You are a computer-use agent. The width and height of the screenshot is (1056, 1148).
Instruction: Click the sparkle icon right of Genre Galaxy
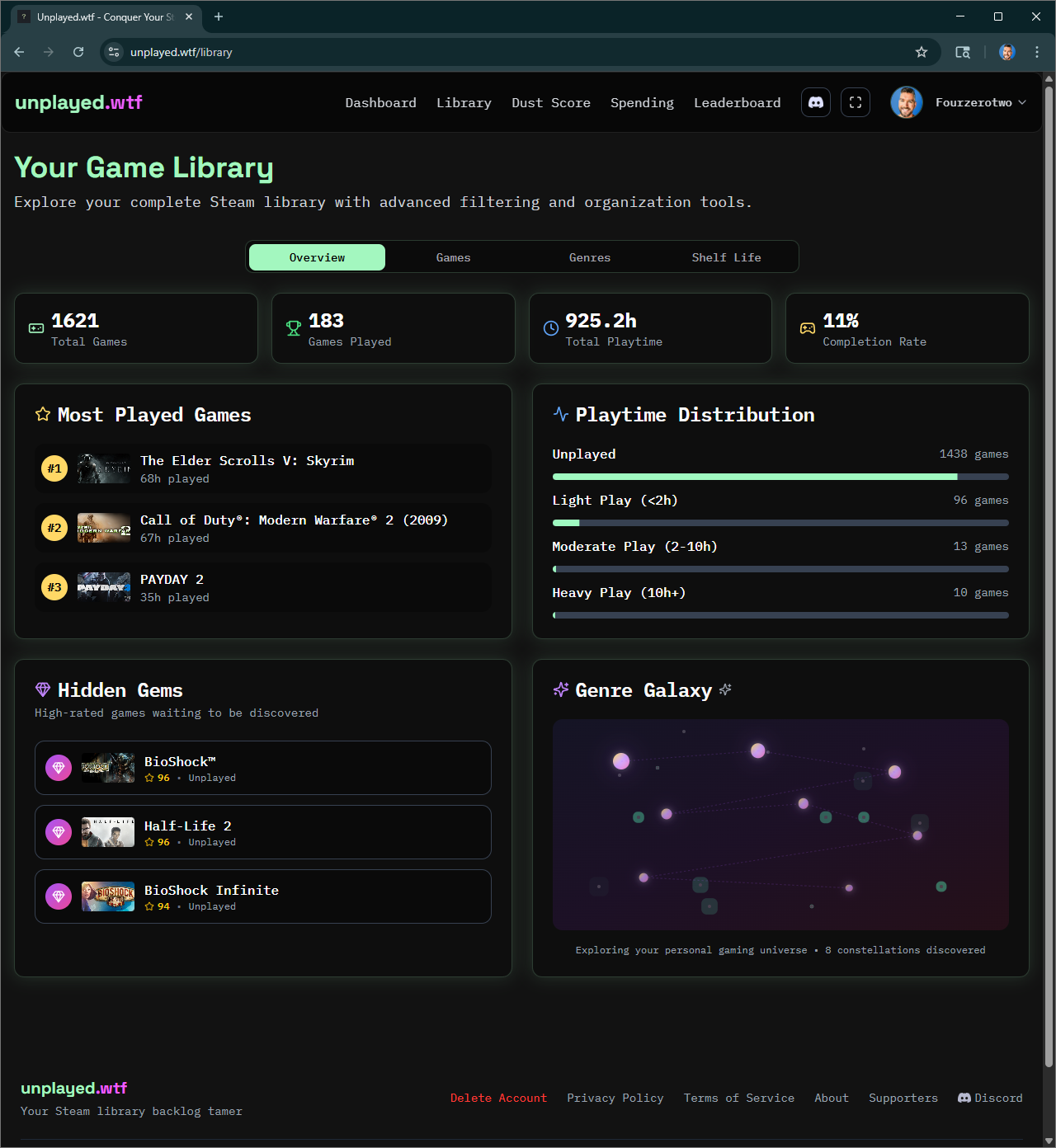coord(725,689)
